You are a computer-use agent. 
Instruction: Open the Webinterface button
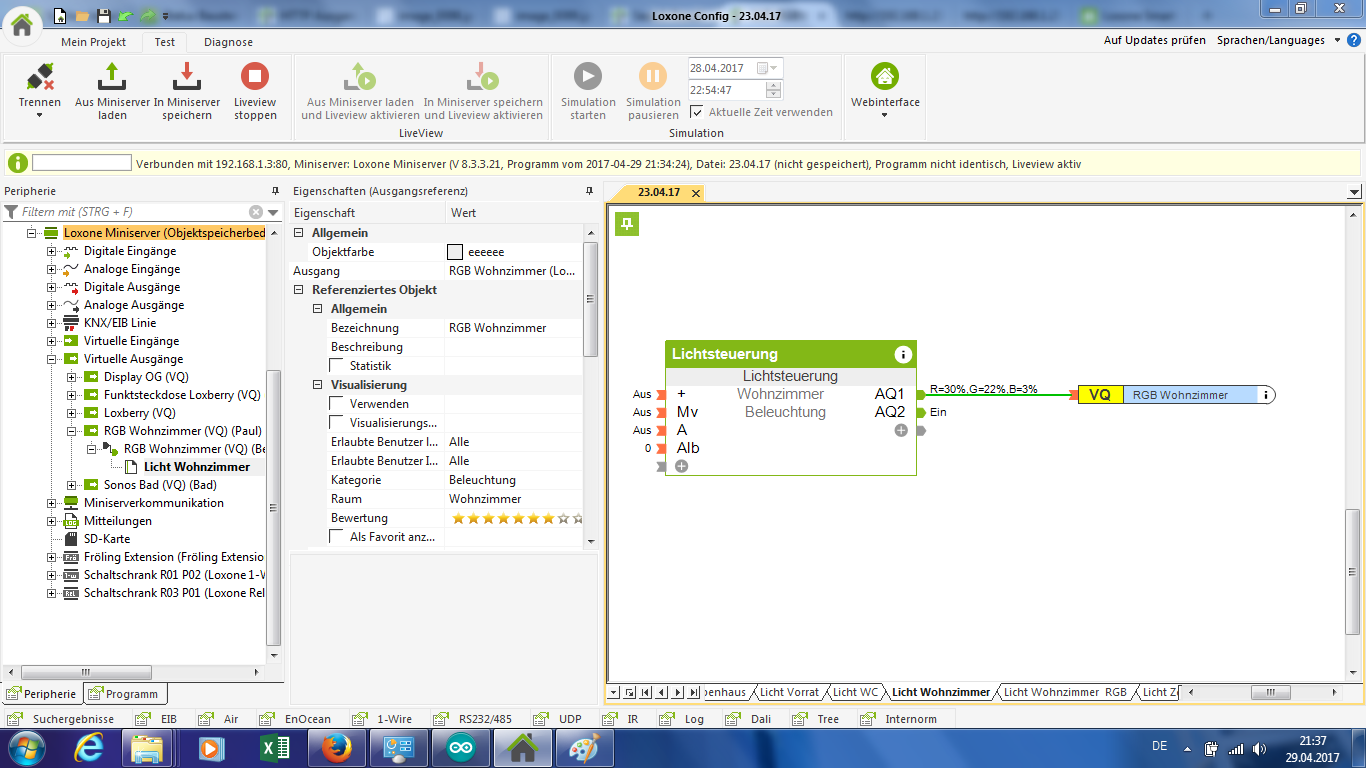[x=885, y=84]
